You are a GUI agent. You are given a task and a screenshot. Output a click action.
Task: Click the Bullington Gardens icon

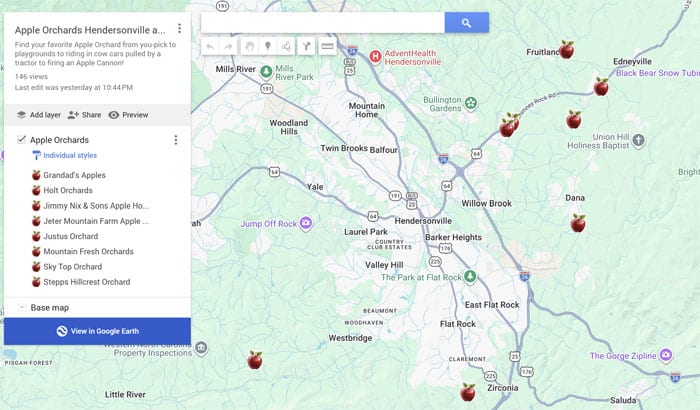(x=471, y=104)
